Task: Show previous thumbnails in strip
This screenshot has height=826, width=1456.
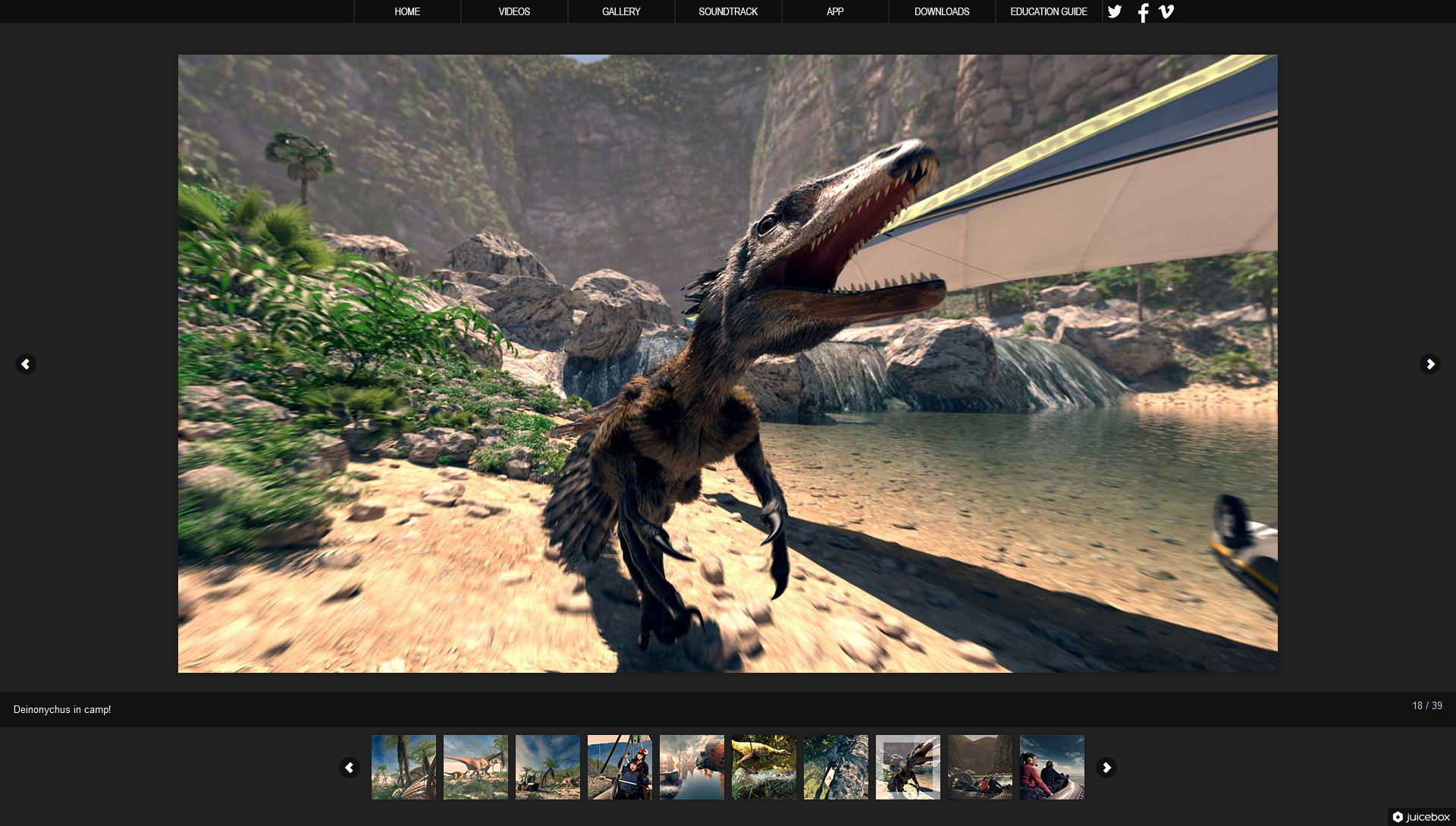Action: [349, 768]
